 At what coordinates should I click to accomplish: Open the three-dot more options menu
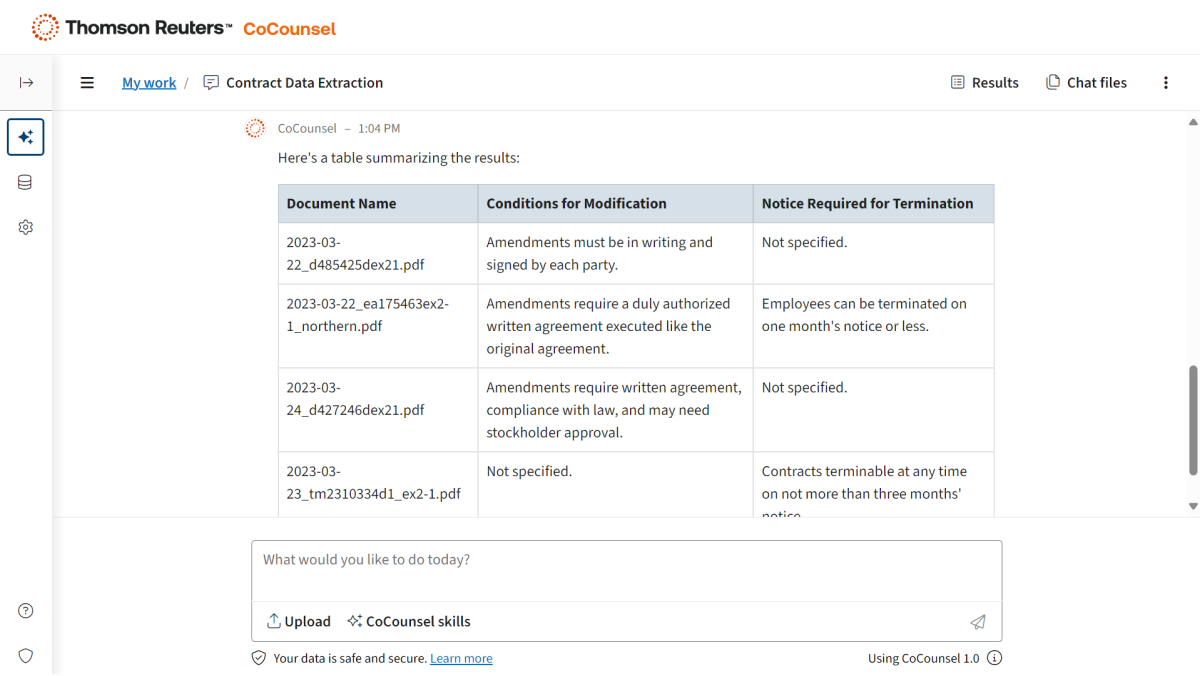click(x=1165, y=83)
